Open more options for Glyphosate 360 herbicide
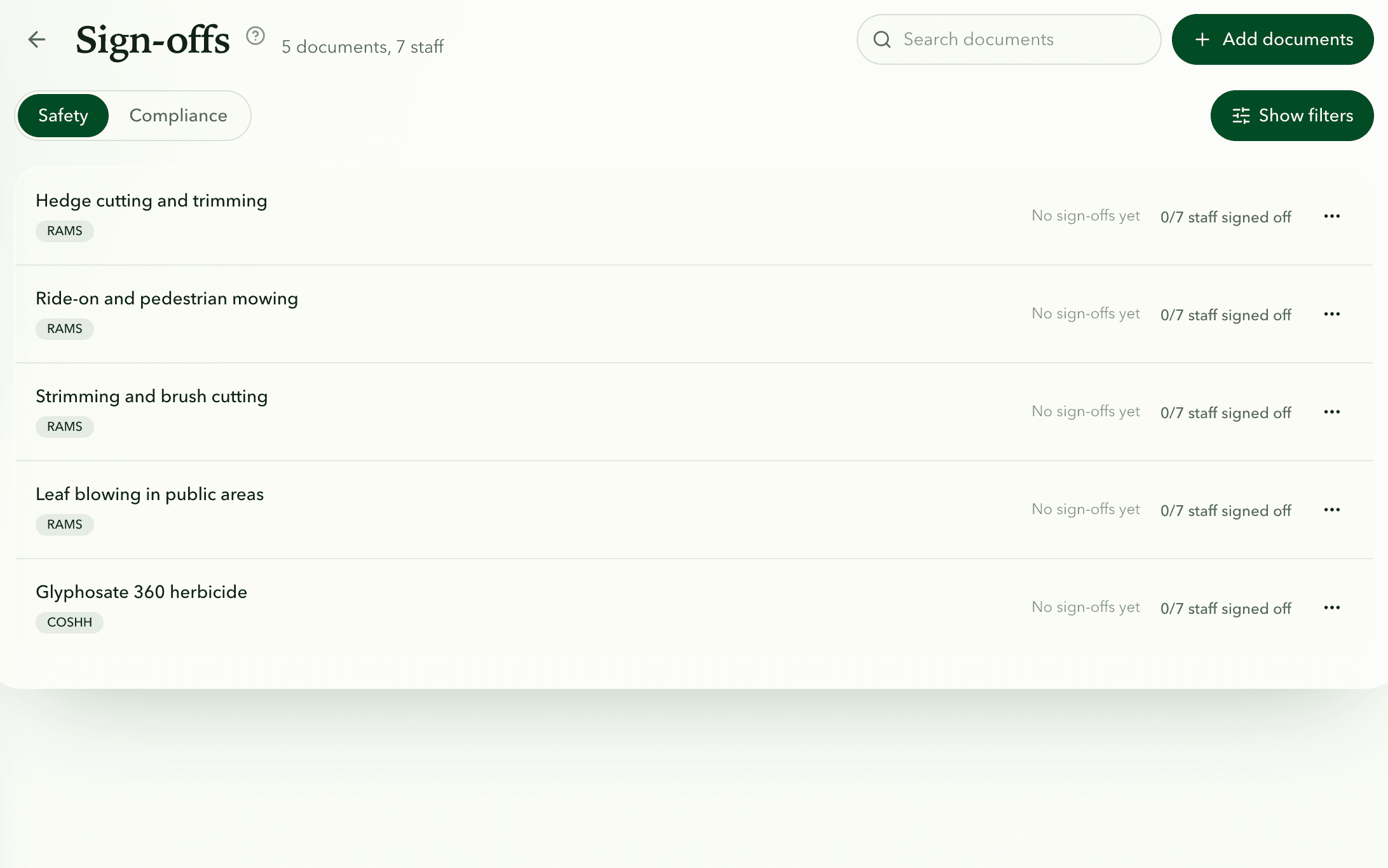 (x=1332, y=607)
